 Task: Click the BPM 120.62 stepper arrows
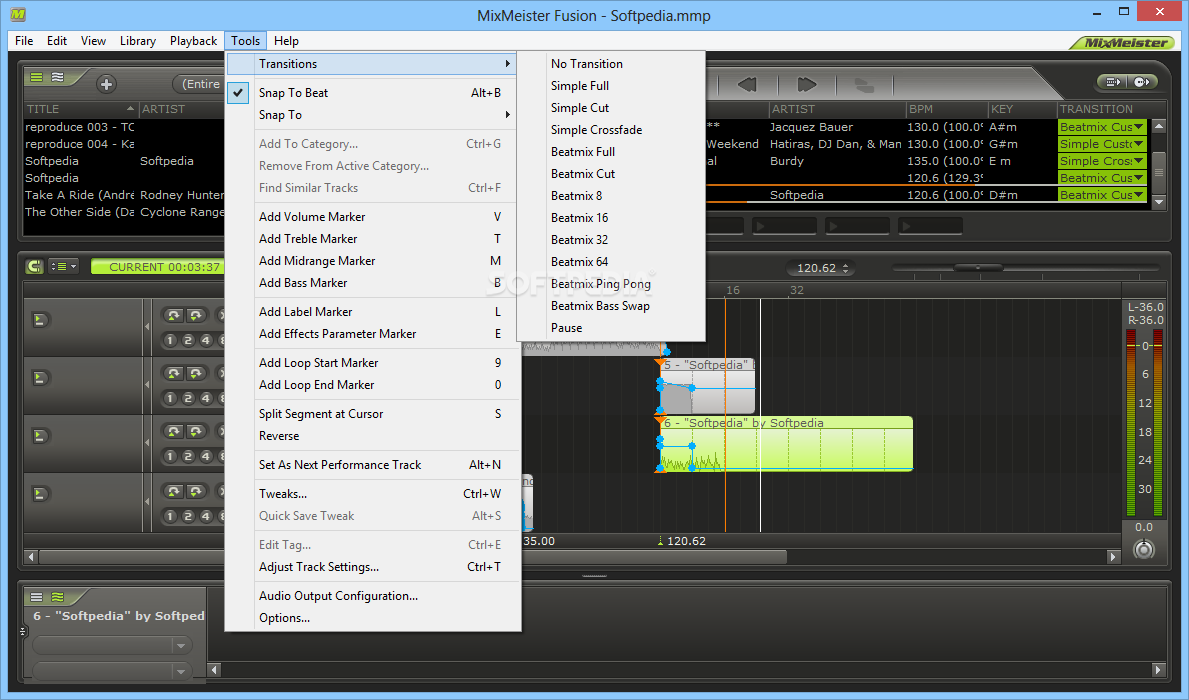tap(845, 268)
